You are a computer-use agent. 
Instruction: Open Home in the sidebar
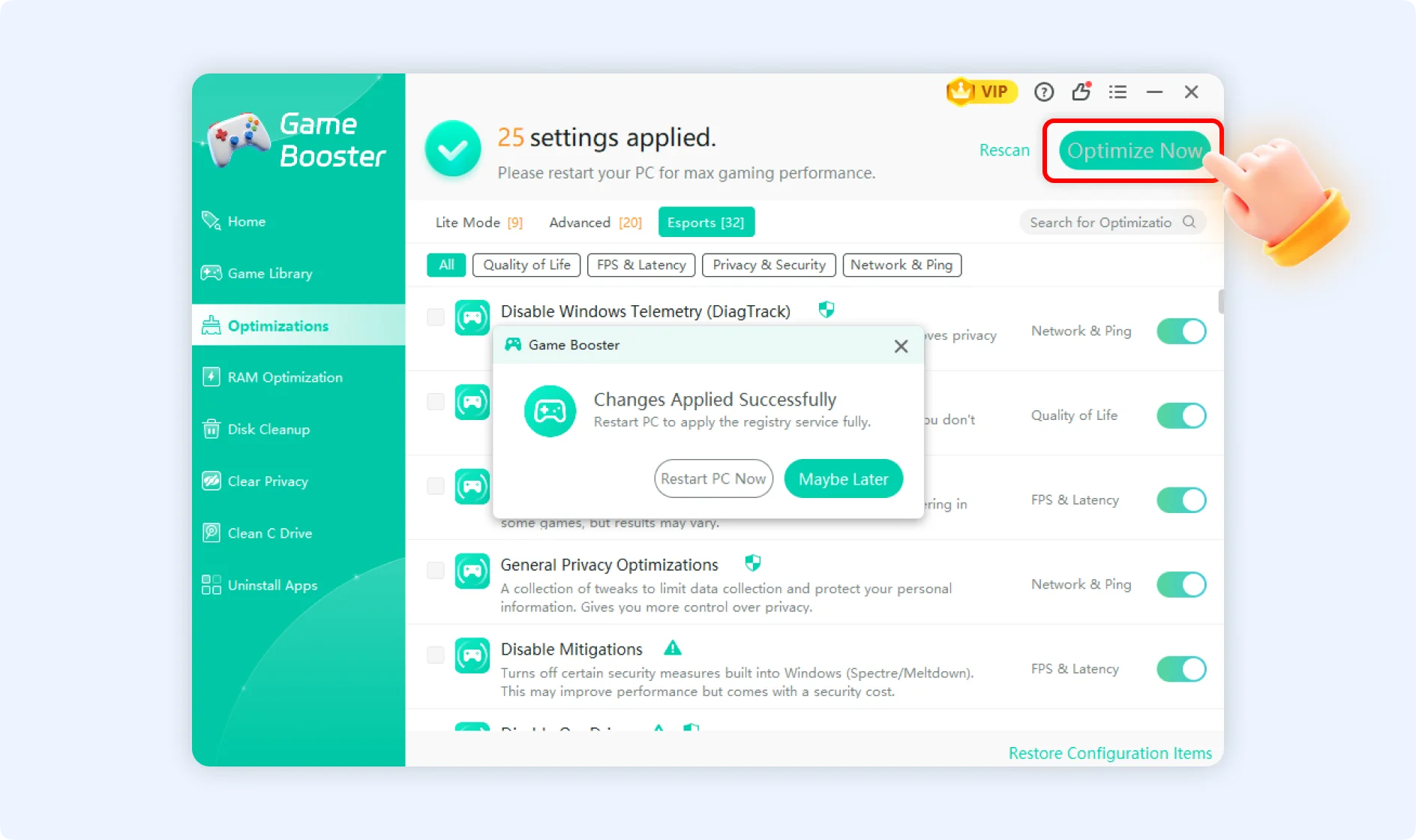click(x=298, y=221)
